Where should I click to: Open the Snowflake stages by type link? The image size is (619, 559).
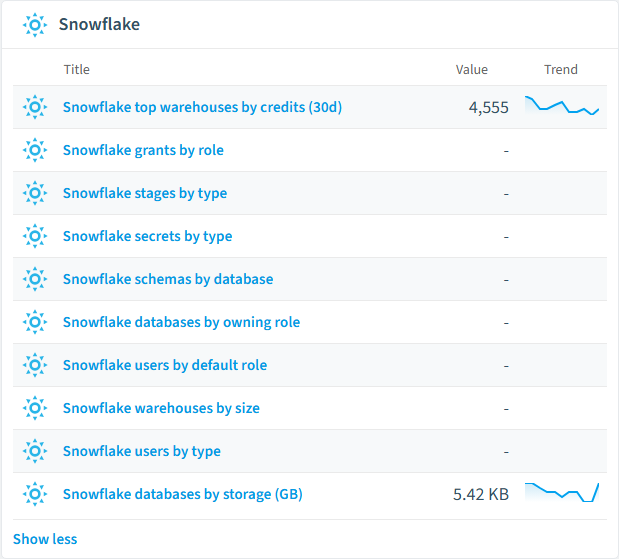pos(145,193)
